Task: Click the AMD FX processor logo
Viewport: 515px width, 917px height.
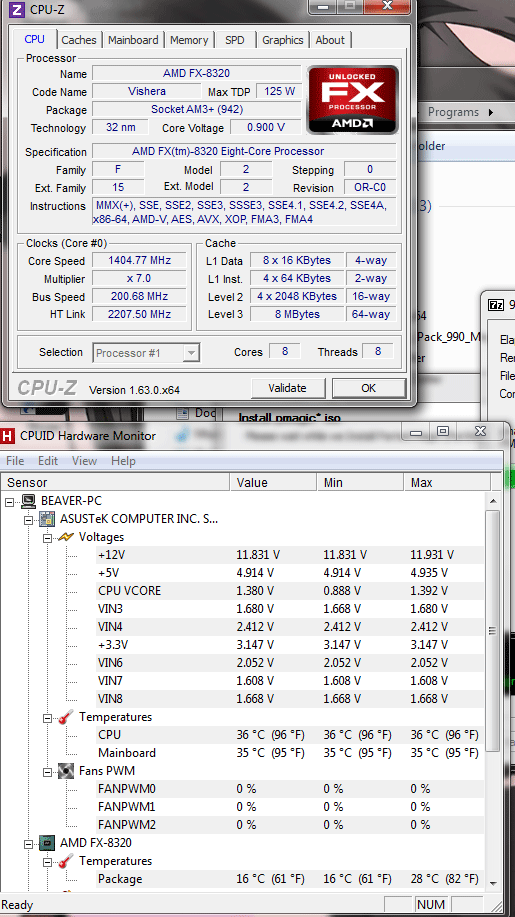Action: pyautogui.click(x=353, y=100)
